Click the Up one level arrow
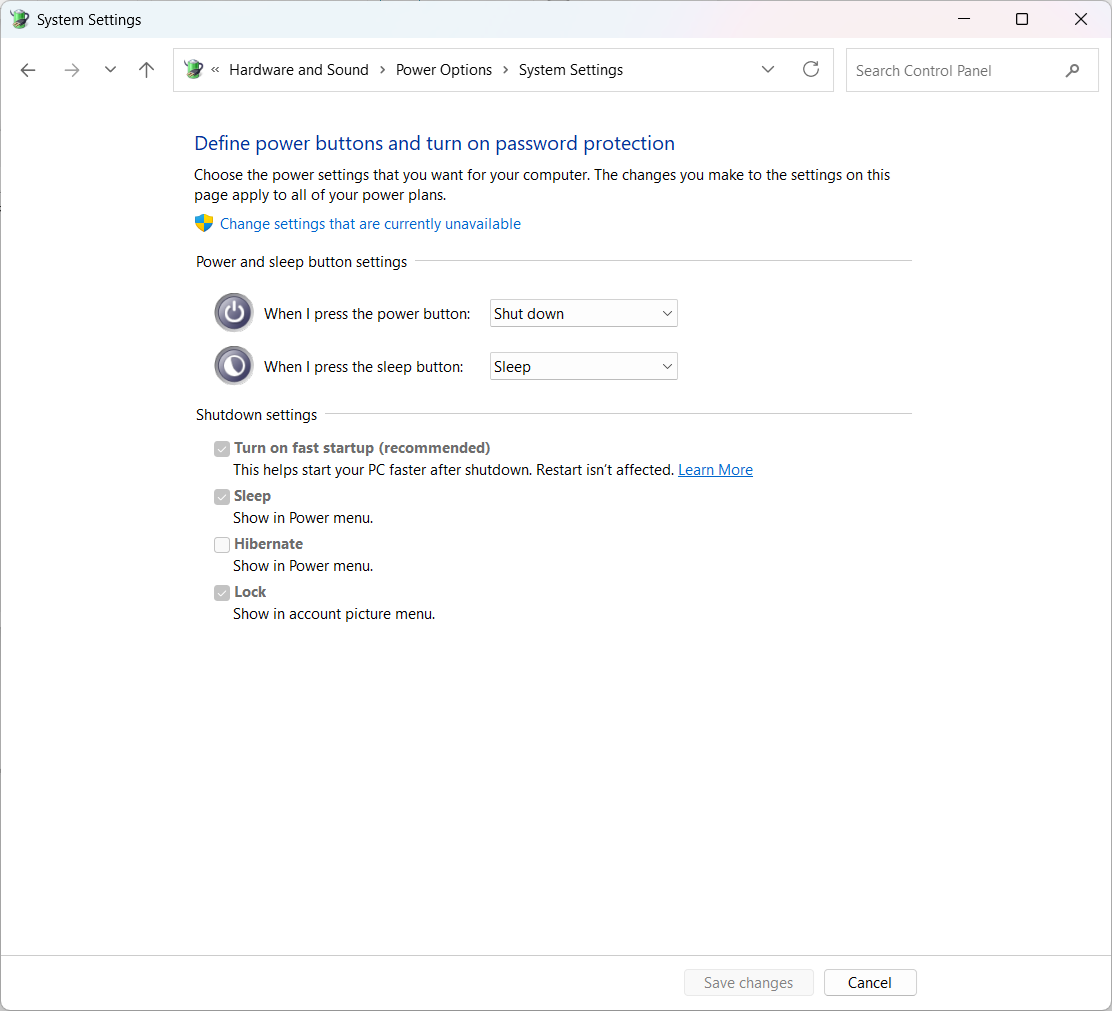Image resolution: width=1112 pixels, height=1011 pixels. coord(147,70)
